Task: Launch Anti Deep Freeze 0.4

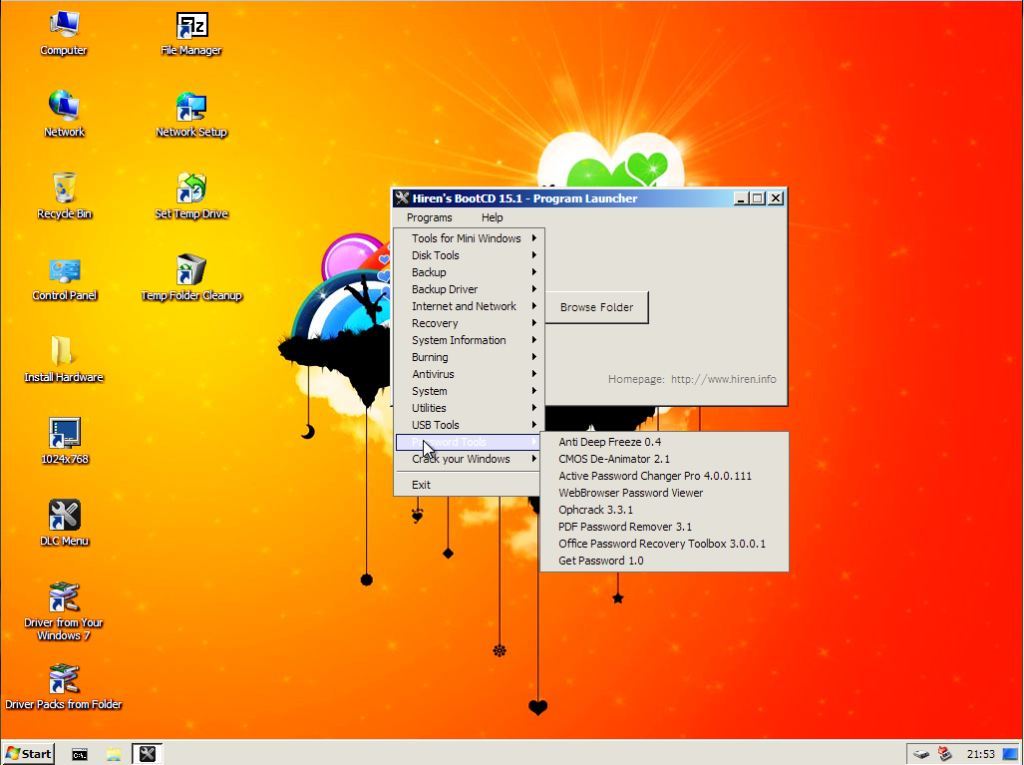Action: click(x=664, y=442)
